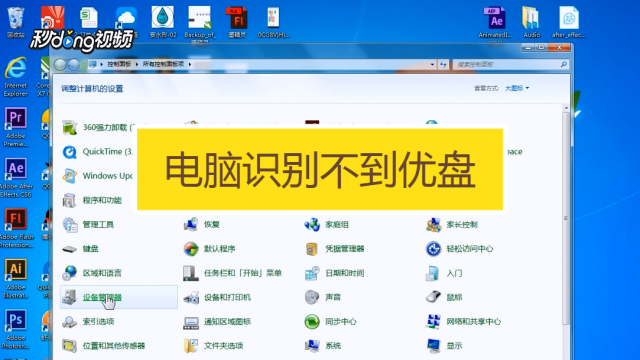Click the vertical scrollbar thumb
This screenshot has height=360, width=640.
tap(566, 218)
